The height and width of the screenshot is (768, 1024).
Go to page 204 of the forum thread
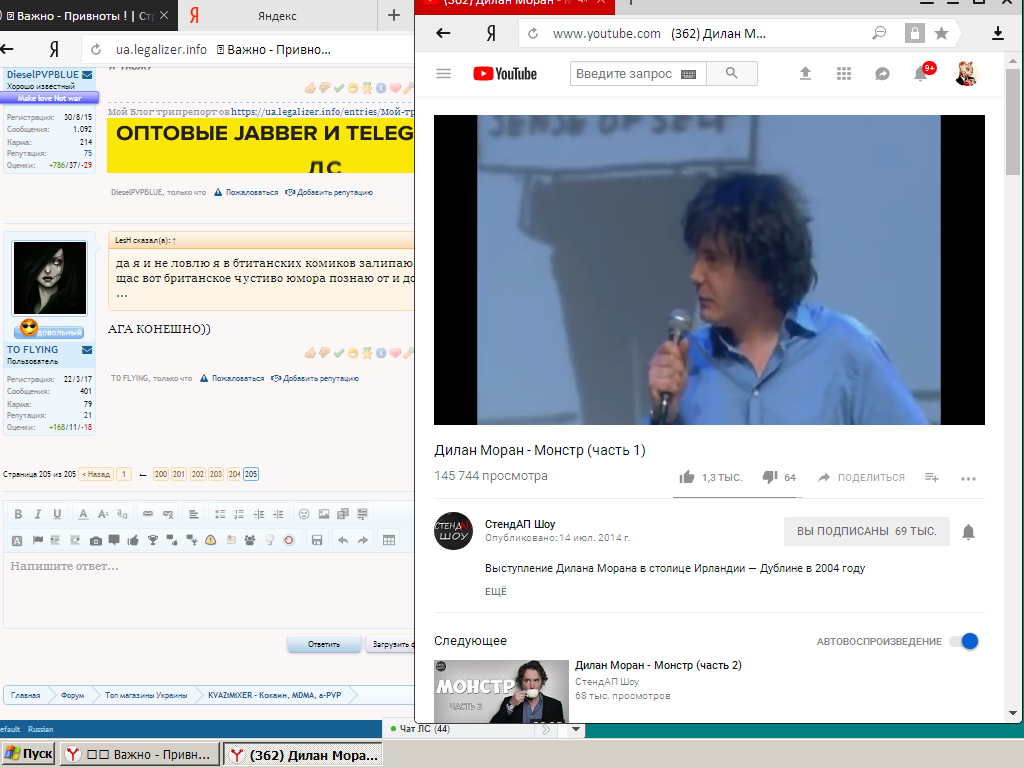pyautogui.click(x=234, y=474)
